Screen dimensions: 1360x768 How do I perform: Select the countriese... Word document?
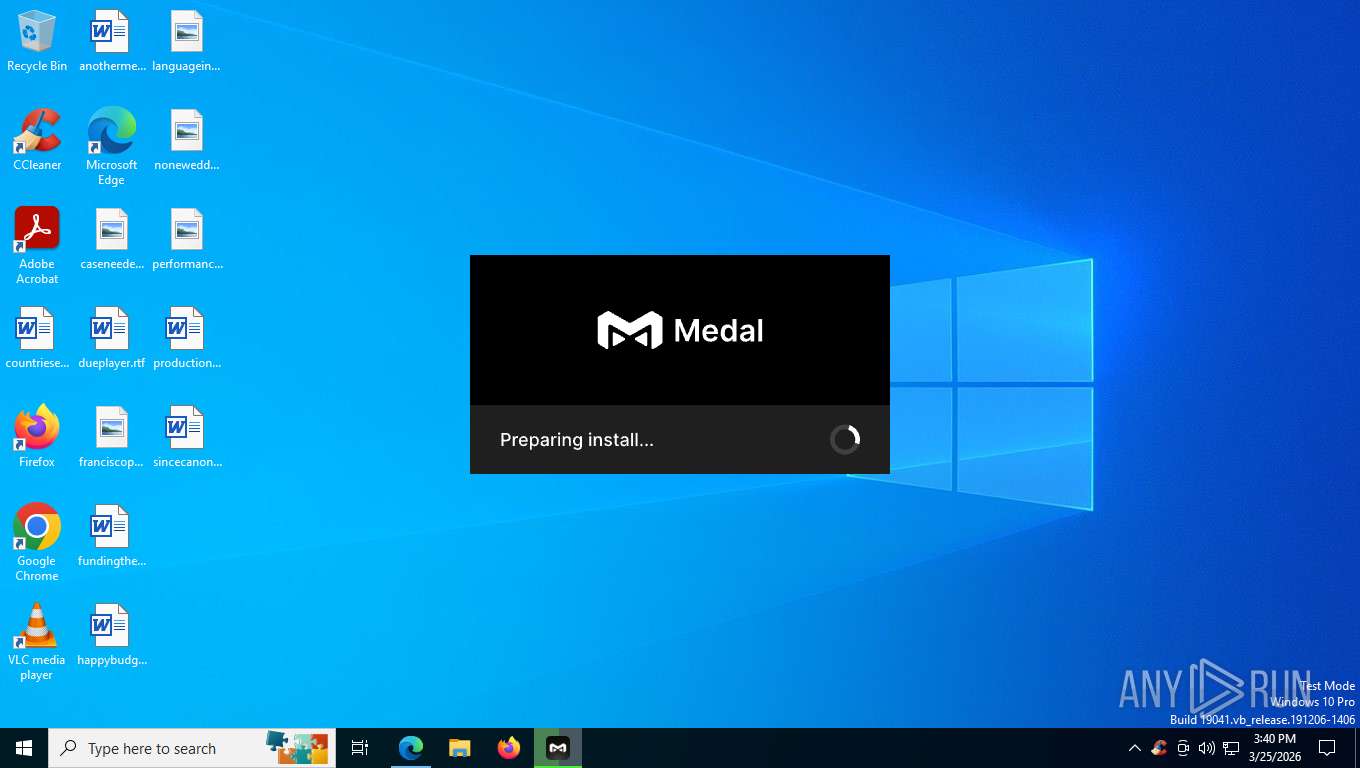tap(37, 338)
